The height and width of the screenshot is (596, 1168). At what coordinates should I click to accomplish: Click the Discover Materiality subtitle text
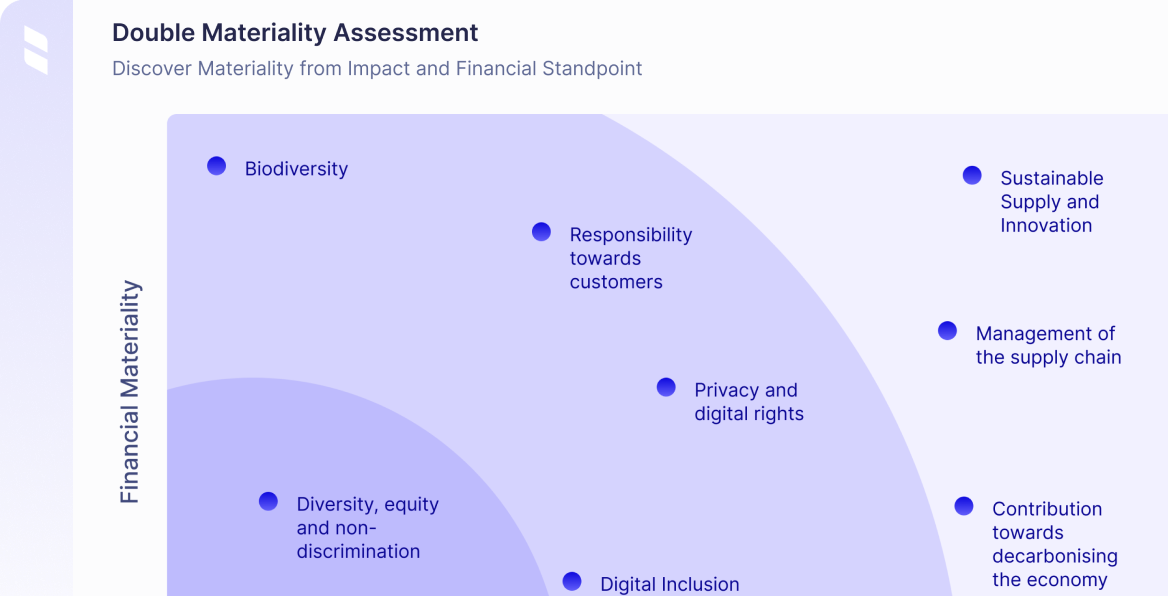click(377, 69)
